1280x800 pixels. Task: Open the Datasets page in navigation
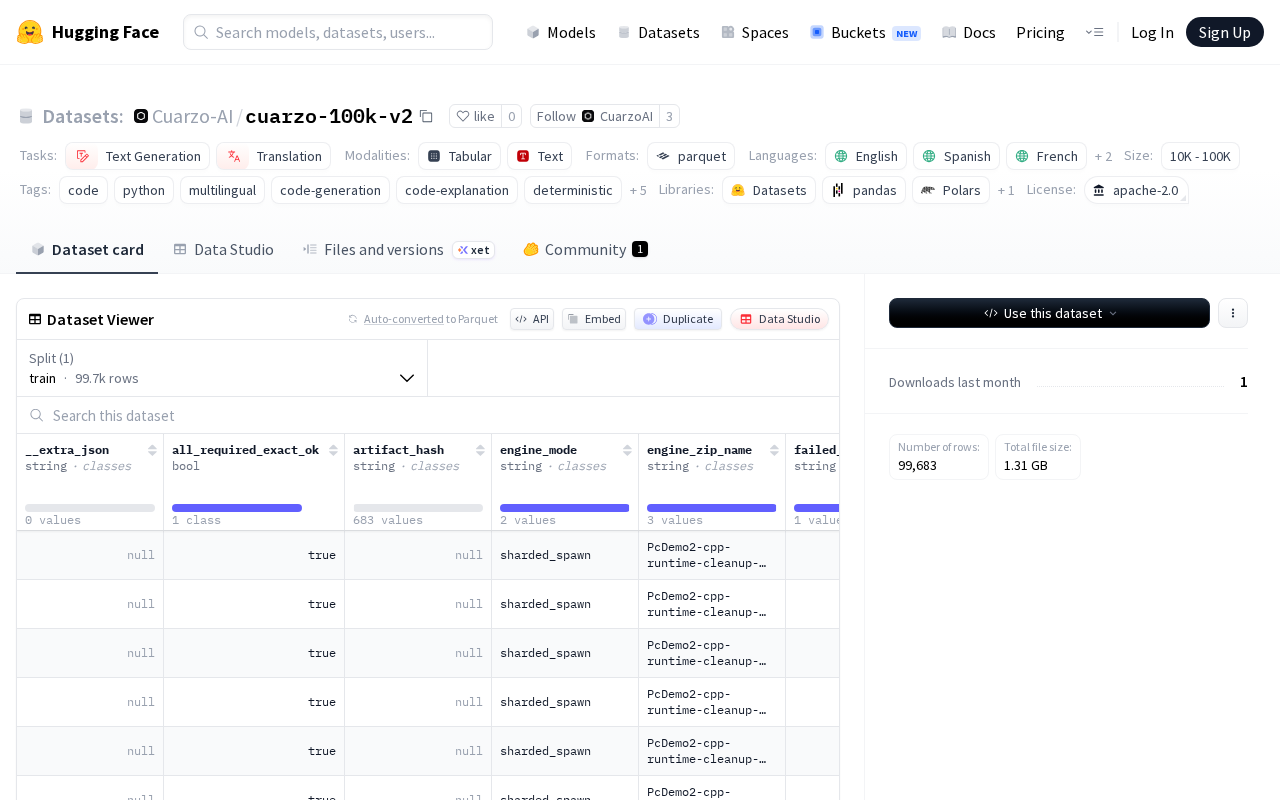tap(658, 32)
